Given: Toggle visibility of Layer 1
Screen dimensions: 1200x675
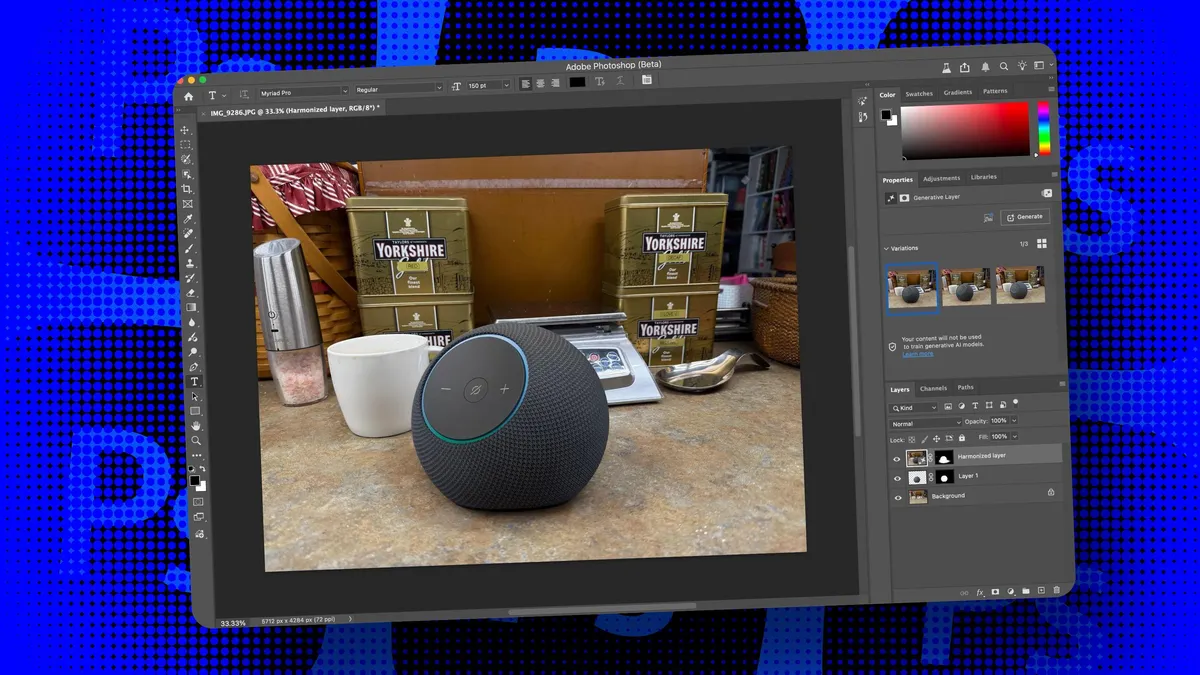Looking at the screenshot, I should (x=896, y=478).
